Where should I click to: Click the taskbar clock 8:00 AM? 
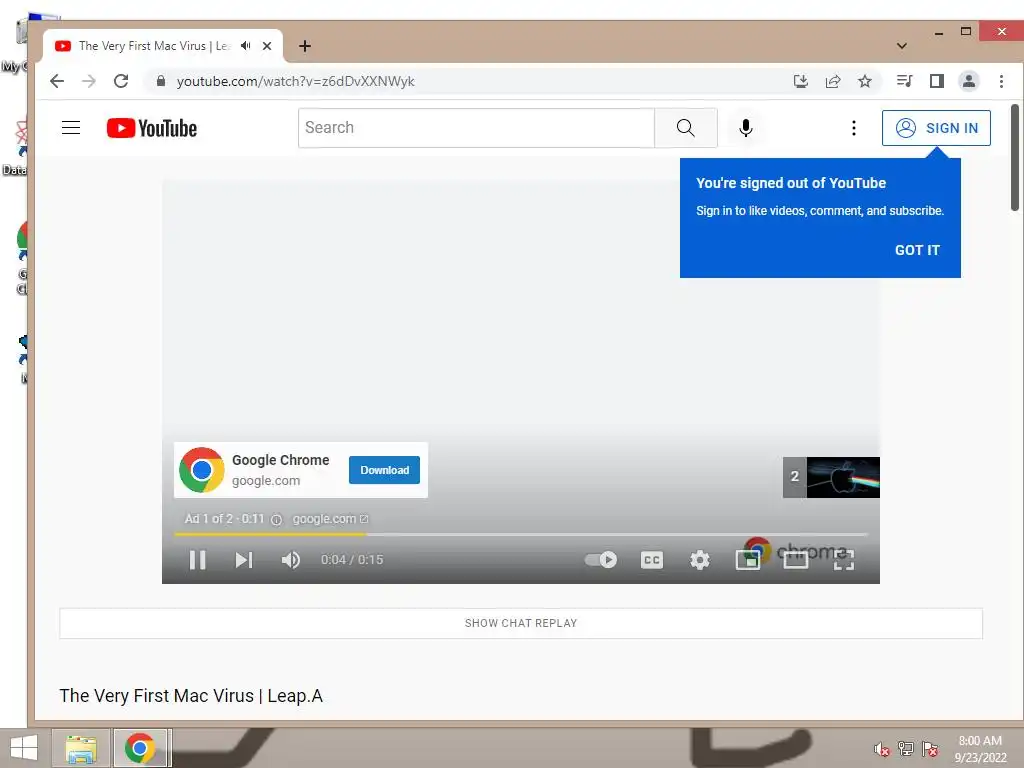(x=980, y=748)
